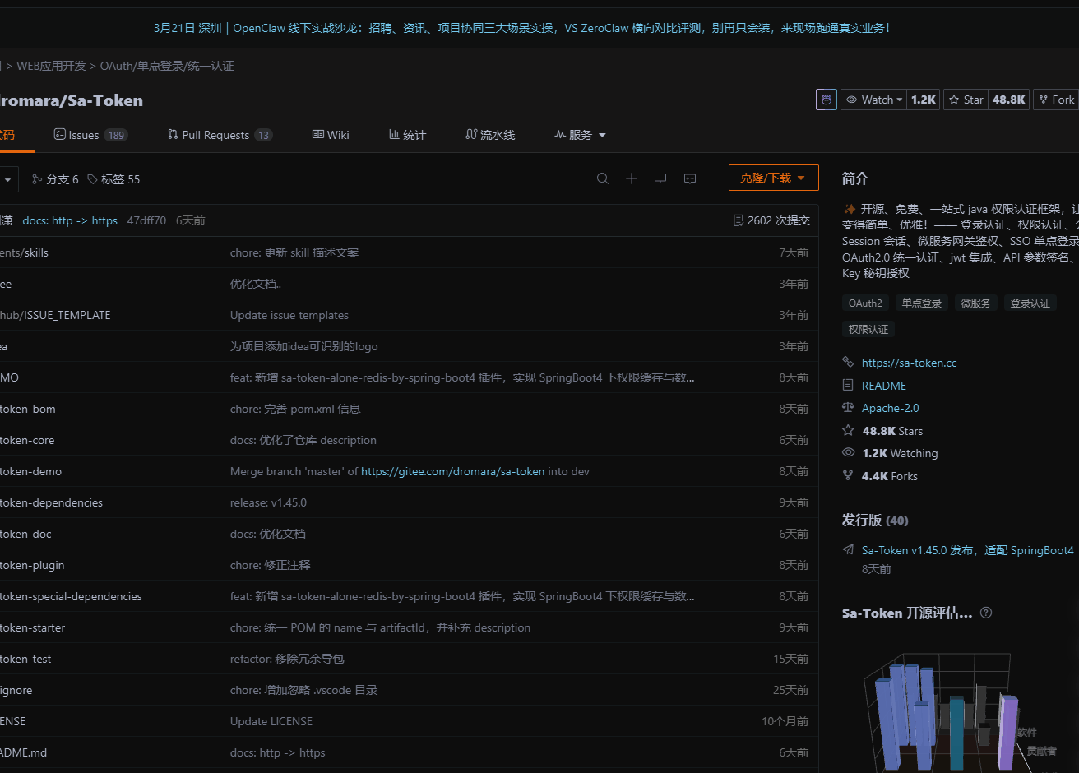Open commit message release: v1.45.0
This screenshot has width=1079, height=773.
(268, 502)
